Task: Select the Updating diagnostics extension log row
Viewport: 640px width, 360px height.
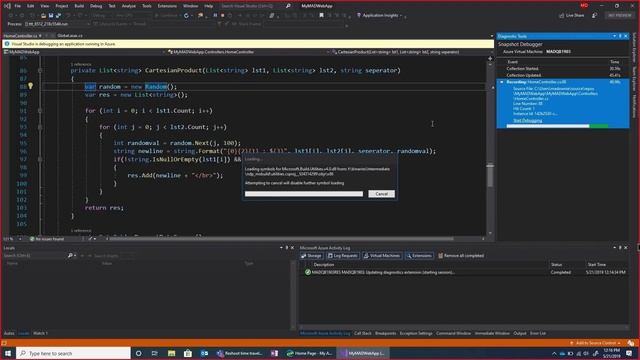Action: click(x=464, y=272)
